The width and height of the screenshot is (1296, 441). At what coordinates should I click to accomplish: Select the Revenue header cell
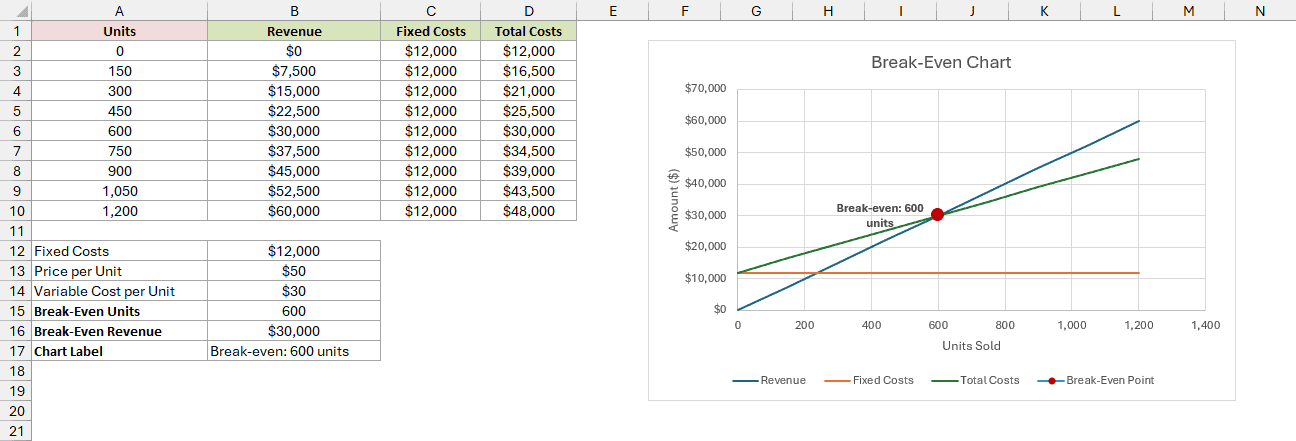pos(294,31)
